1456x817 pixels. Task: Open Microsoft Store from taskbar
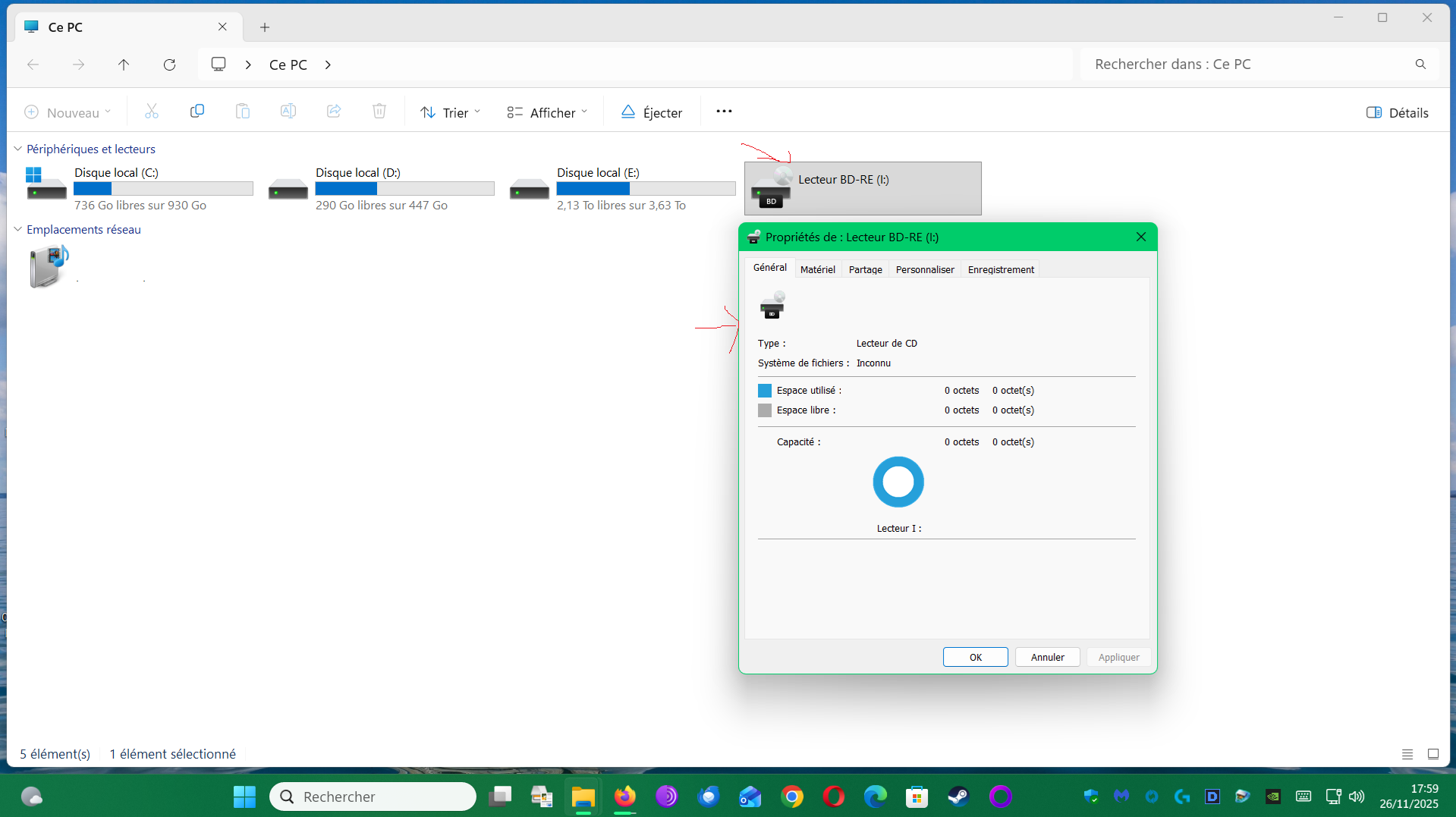[x=917, y=797]
